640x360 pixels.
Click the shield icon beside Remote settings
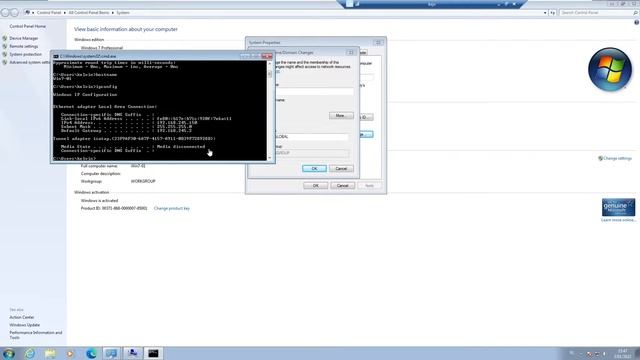(x=5, y=47)
